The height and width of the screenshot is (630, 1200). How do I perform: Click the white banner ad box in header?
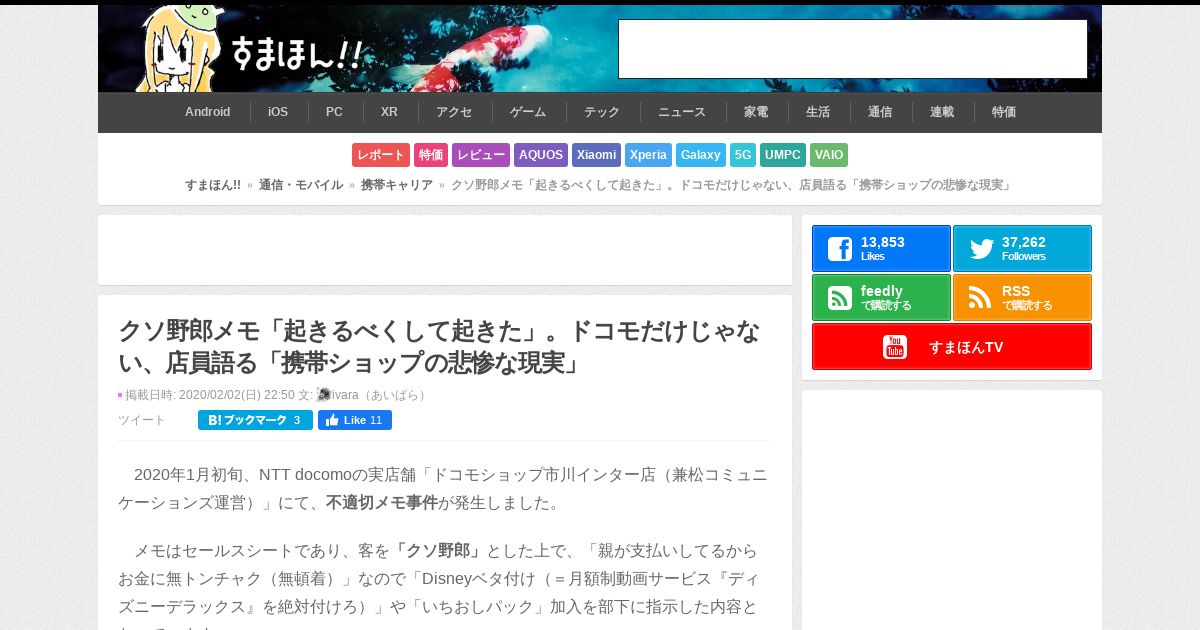(x=853, y=49)
